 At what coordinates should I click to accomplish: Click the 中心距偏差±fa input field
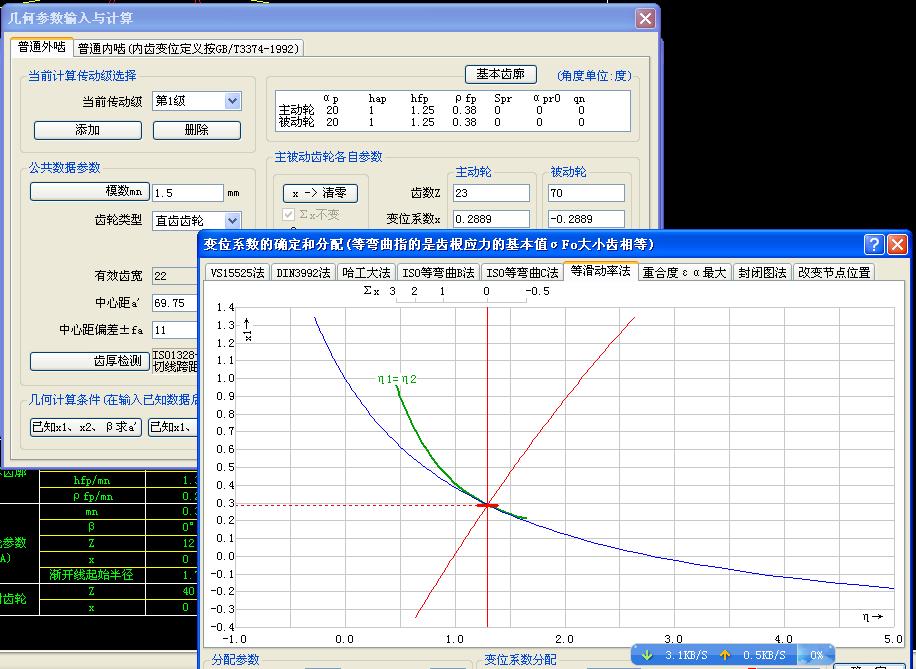point(175,330)
